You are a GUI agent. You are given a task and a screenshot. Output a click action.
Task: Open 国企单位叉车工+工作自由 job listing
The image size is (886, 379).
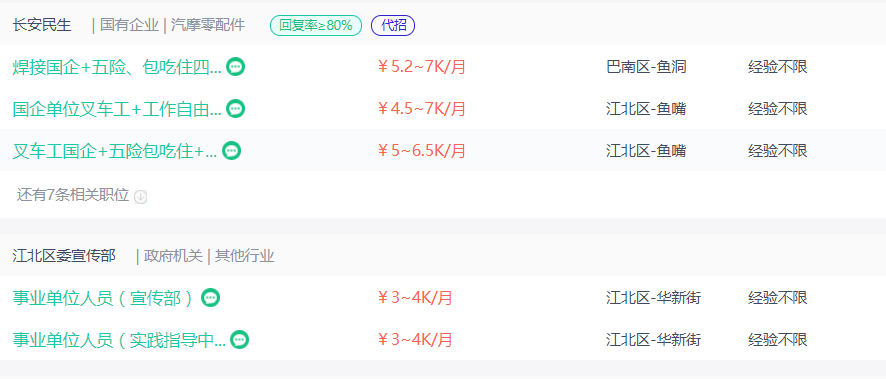click(x=117, y=109)
